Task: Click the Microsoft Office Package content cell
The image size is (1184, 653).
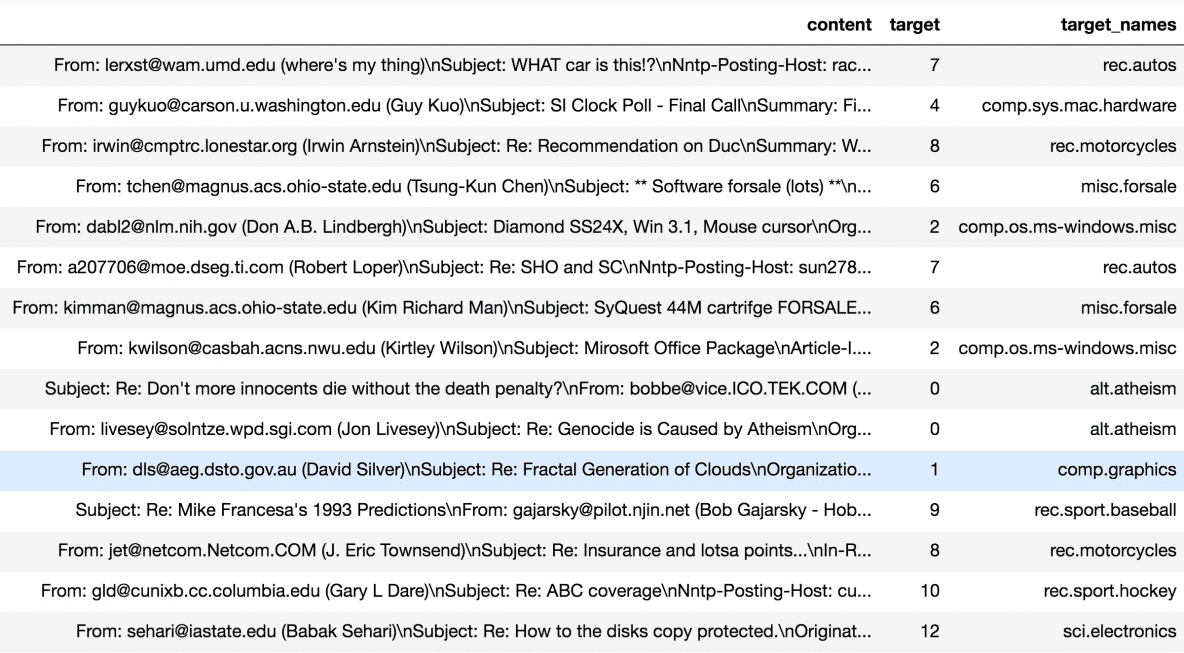Action: pos(474,348)
